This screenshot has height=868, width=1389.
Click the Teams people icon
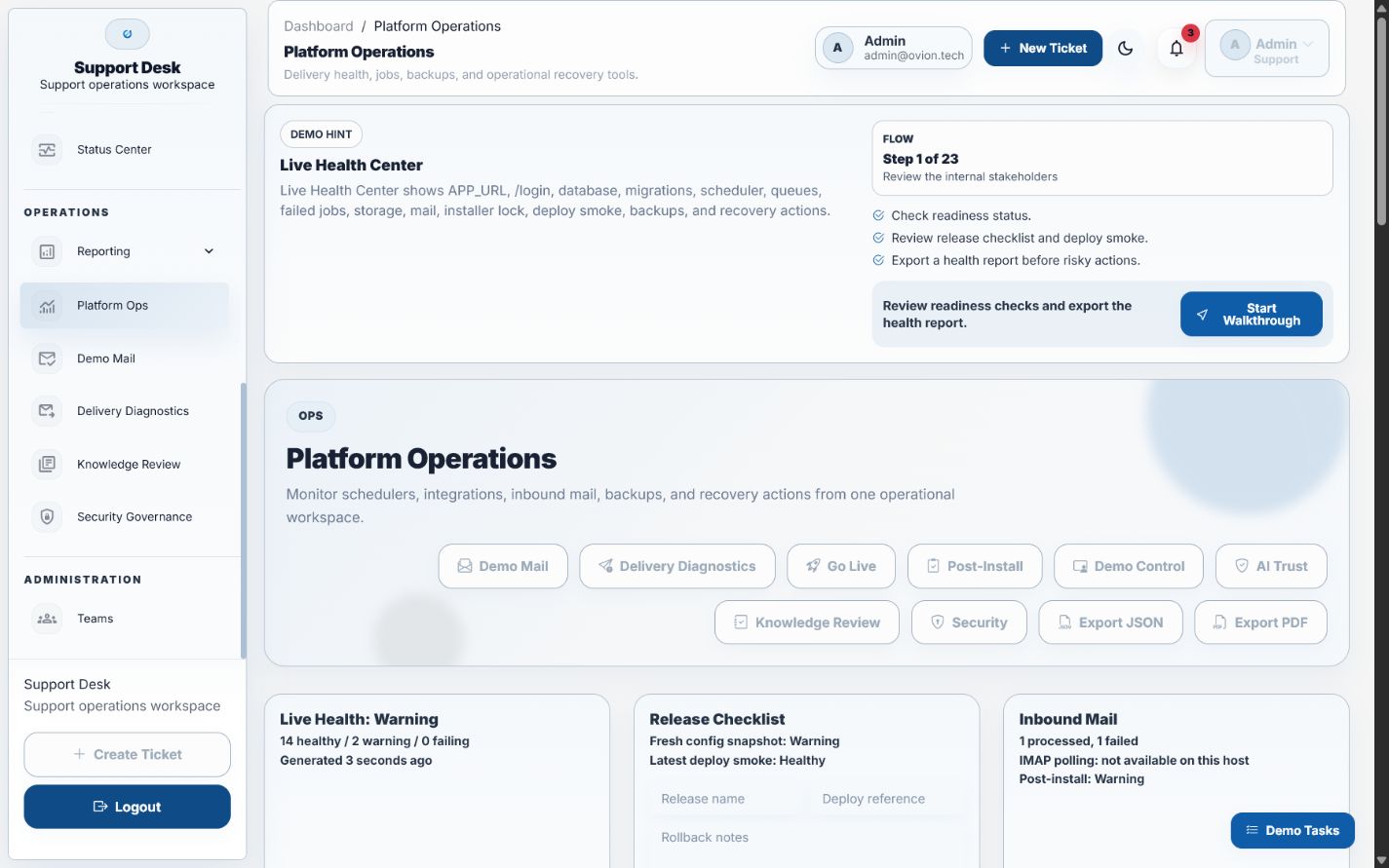tap(47, 619)
